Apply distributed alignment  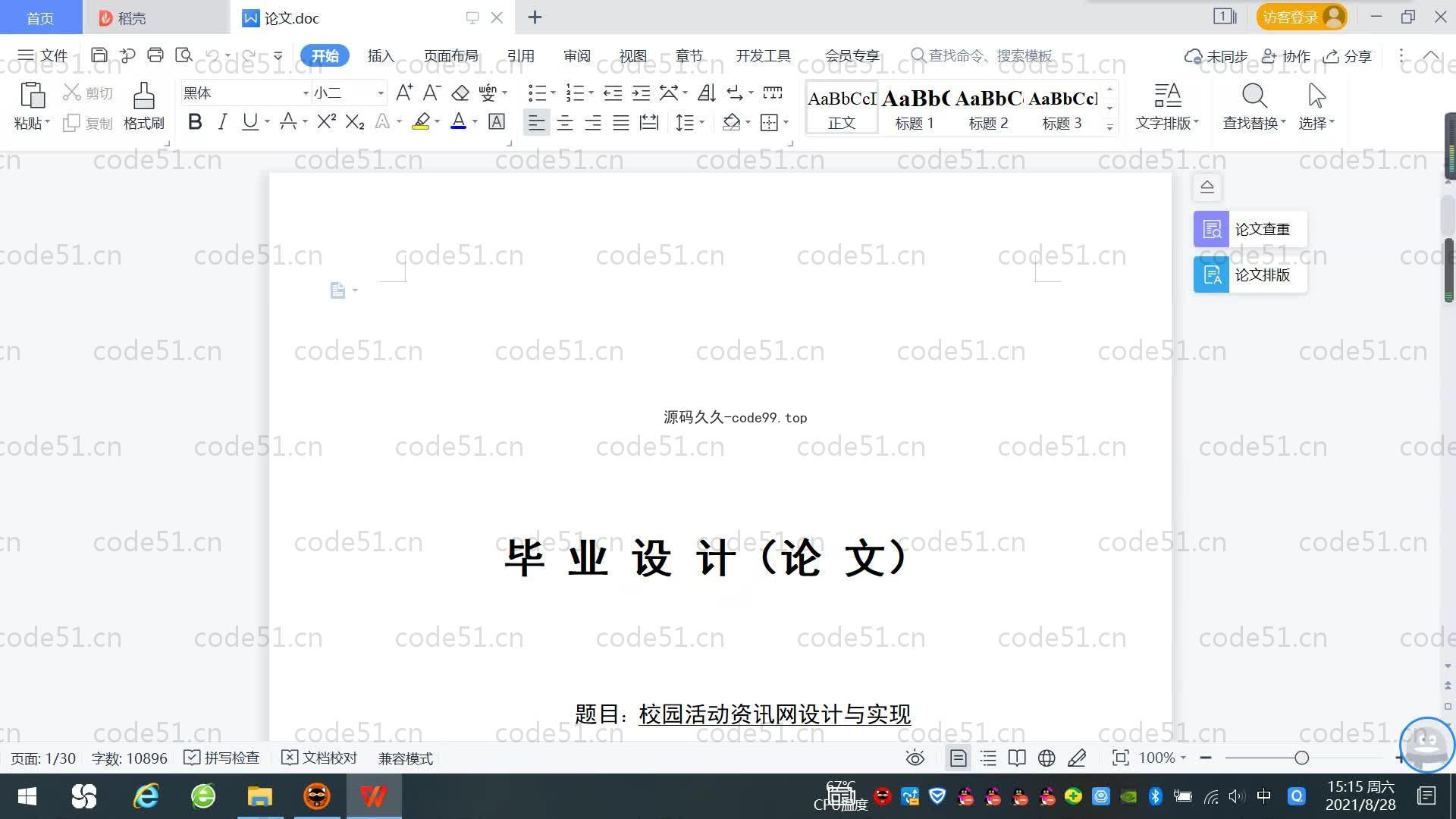point(649,122)
